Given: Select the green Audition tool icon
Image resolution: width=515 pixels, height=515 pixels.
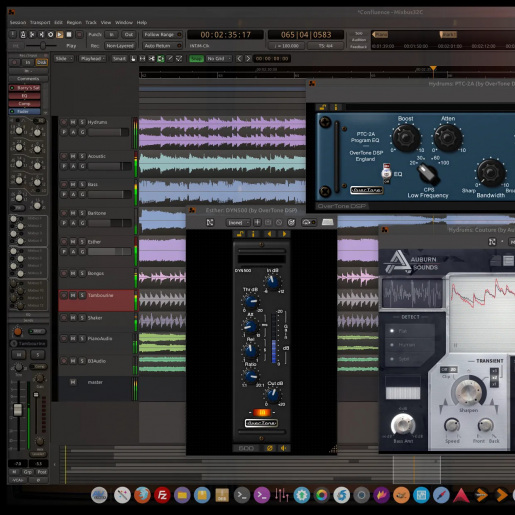Looking at the screenshot, I should tap(161, 59).
